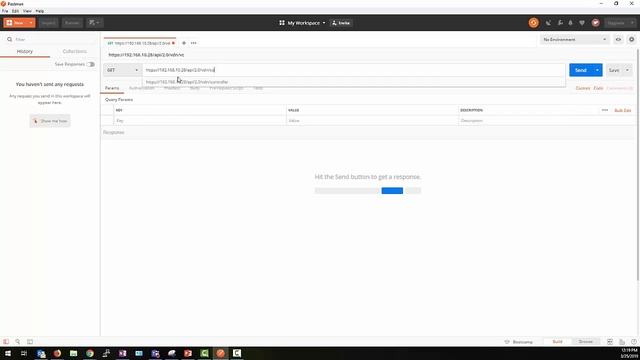Click the find search icon in status bar
Viewport: 640px width, 360px height.
pos(18,342)
